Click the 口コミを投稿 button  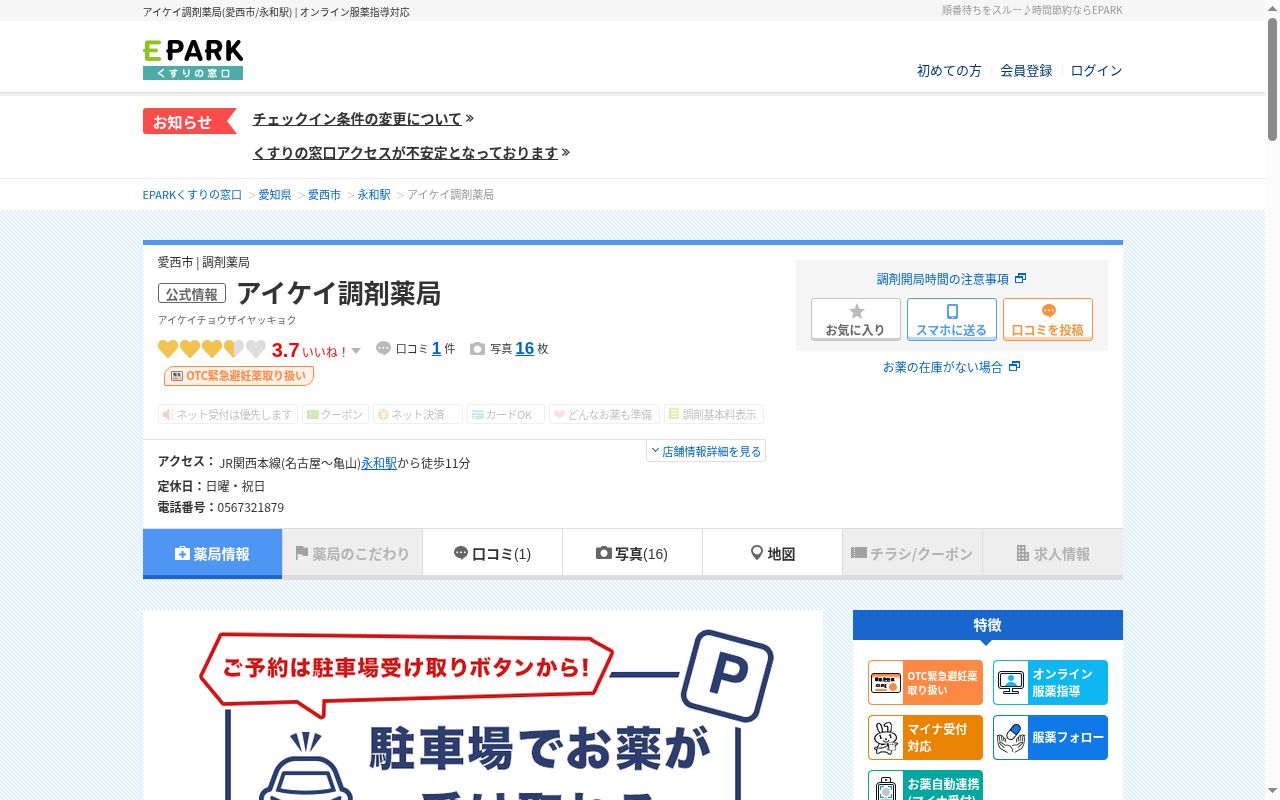1048,320
